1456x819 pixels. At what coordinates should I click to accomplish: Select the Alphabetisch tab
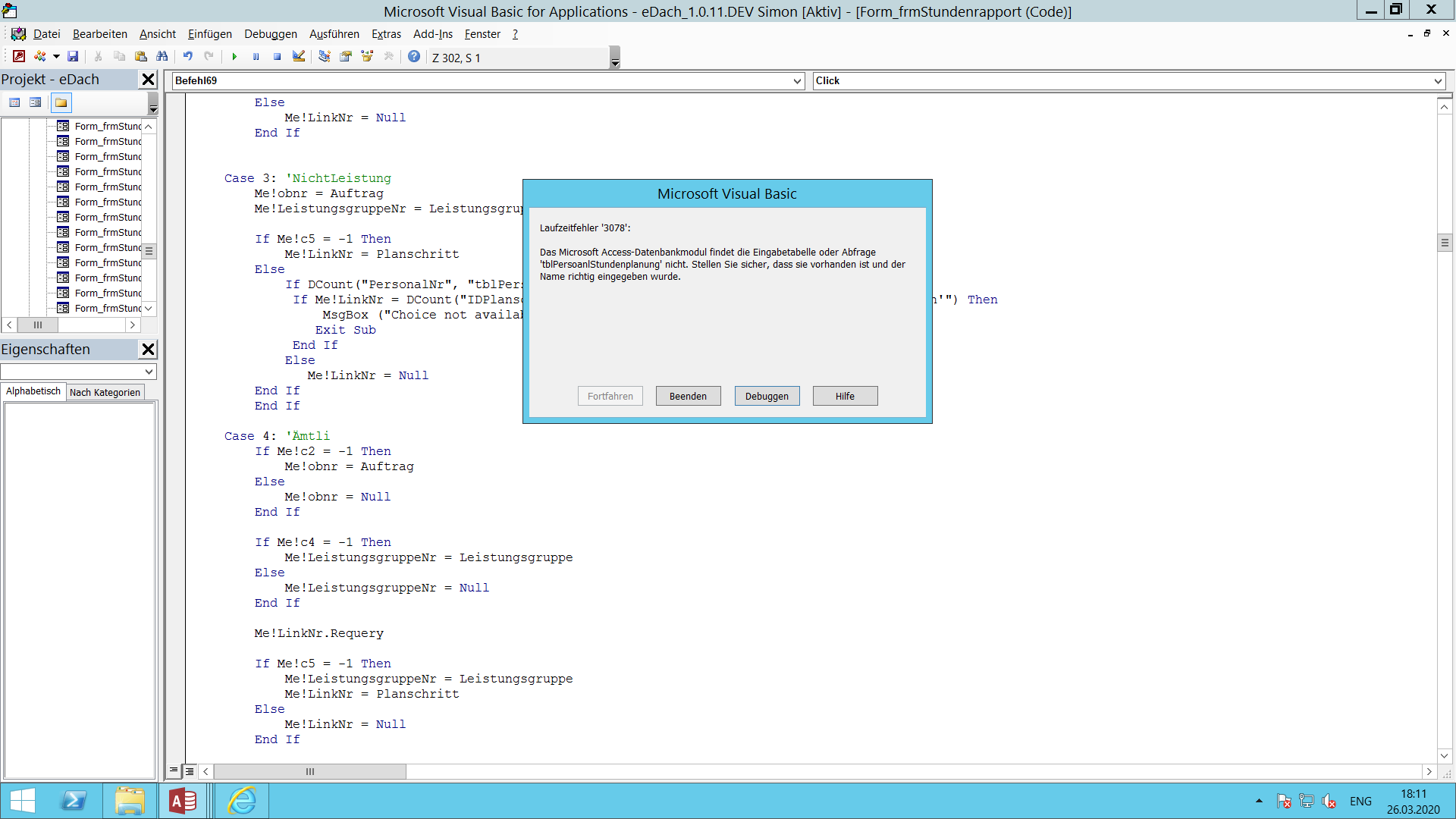(33, 391)
